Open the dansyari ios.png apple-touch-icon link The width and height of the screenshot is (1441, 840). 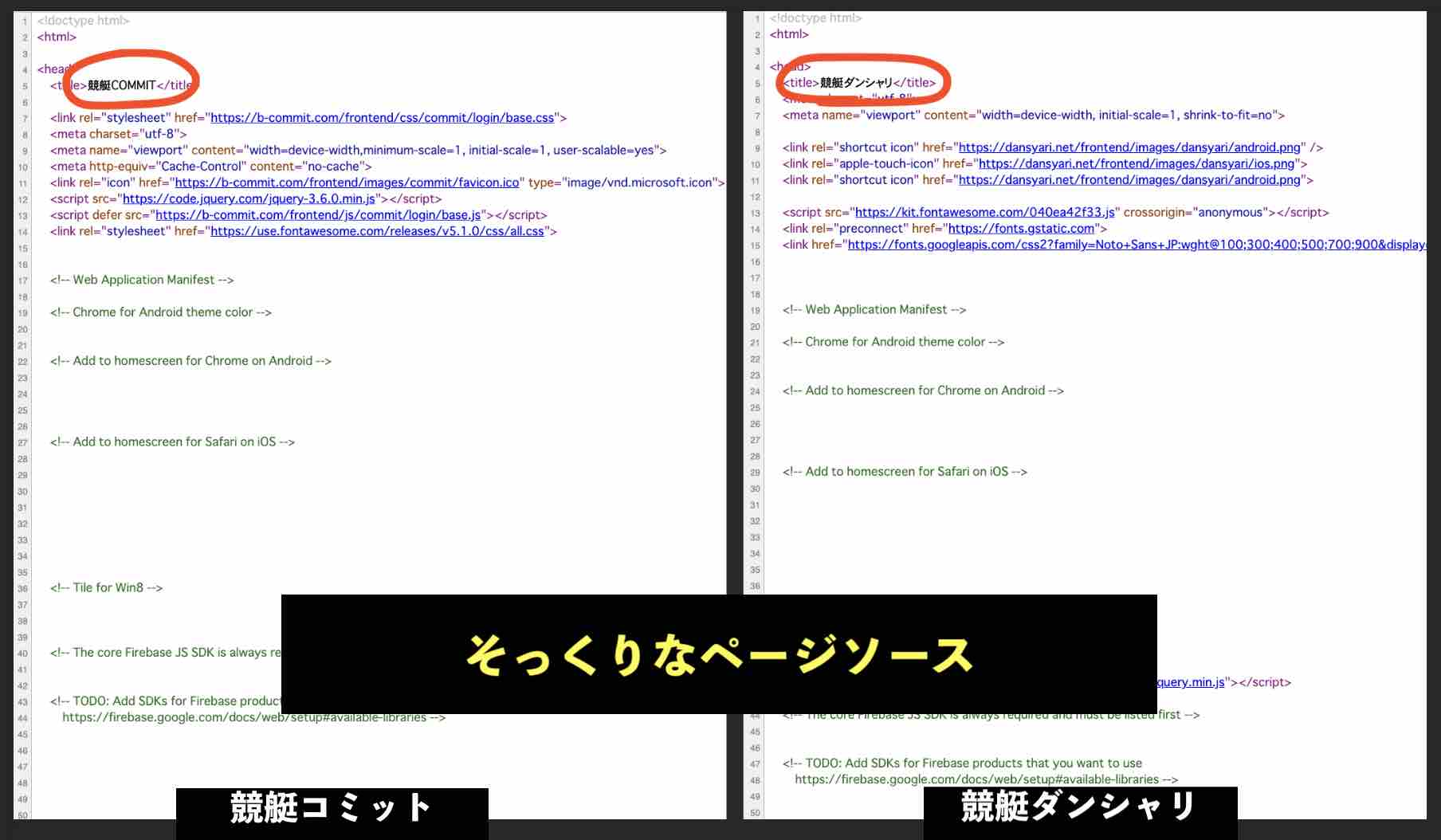tap(1134, 163)
